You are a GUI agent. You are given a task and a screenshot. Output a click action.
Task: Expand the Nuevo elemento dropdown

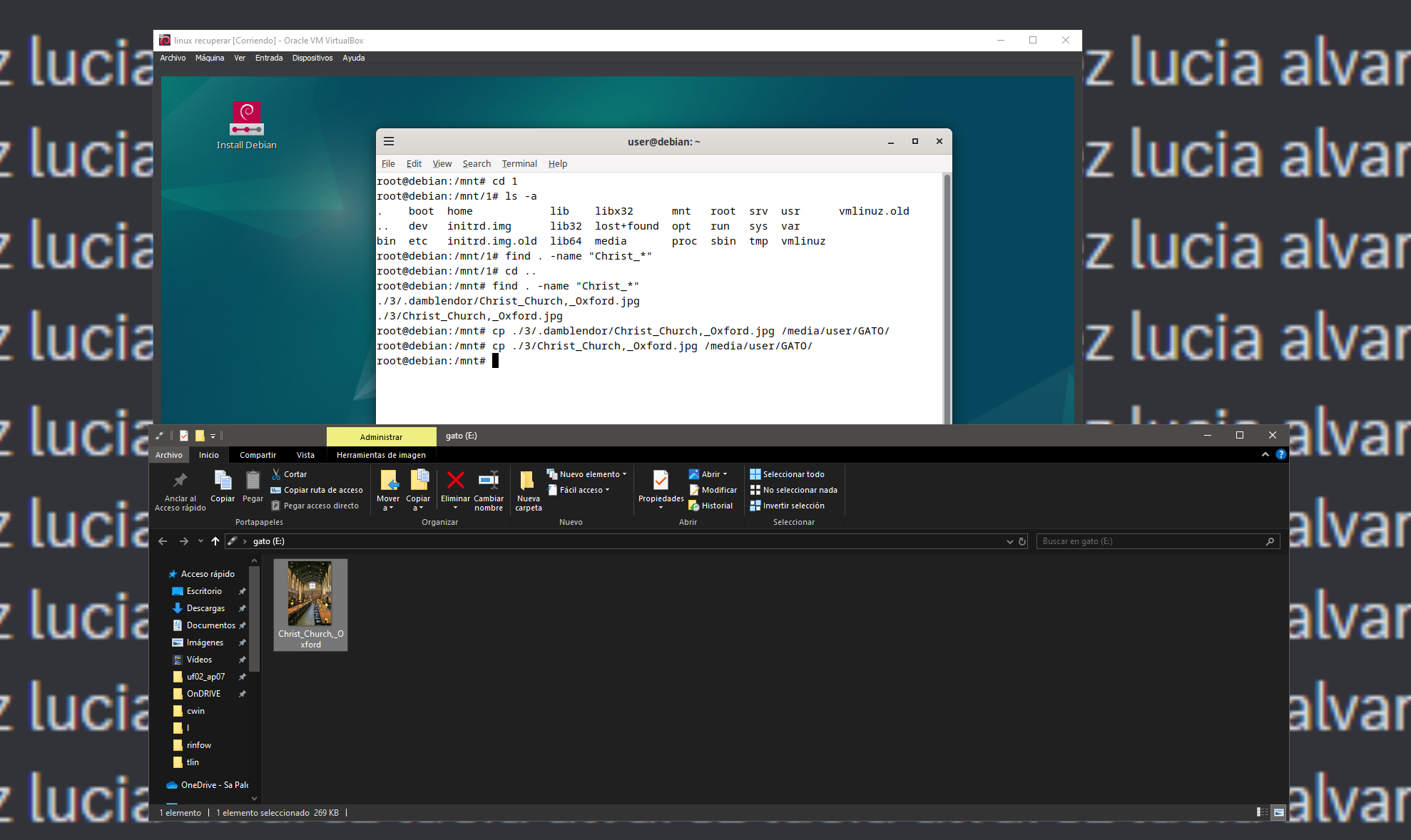point(623,473)
